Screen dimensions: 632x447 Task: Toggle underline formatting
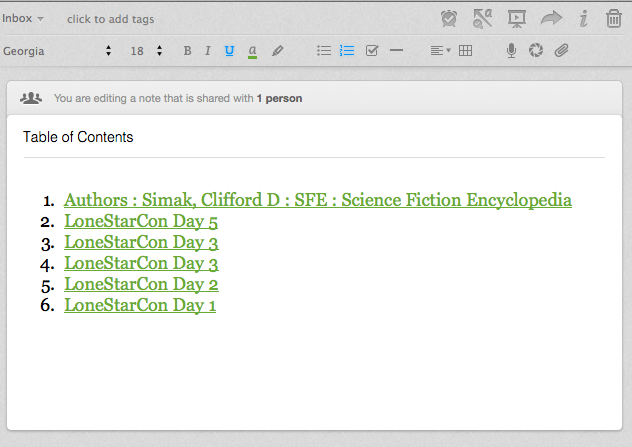point(229,51)
